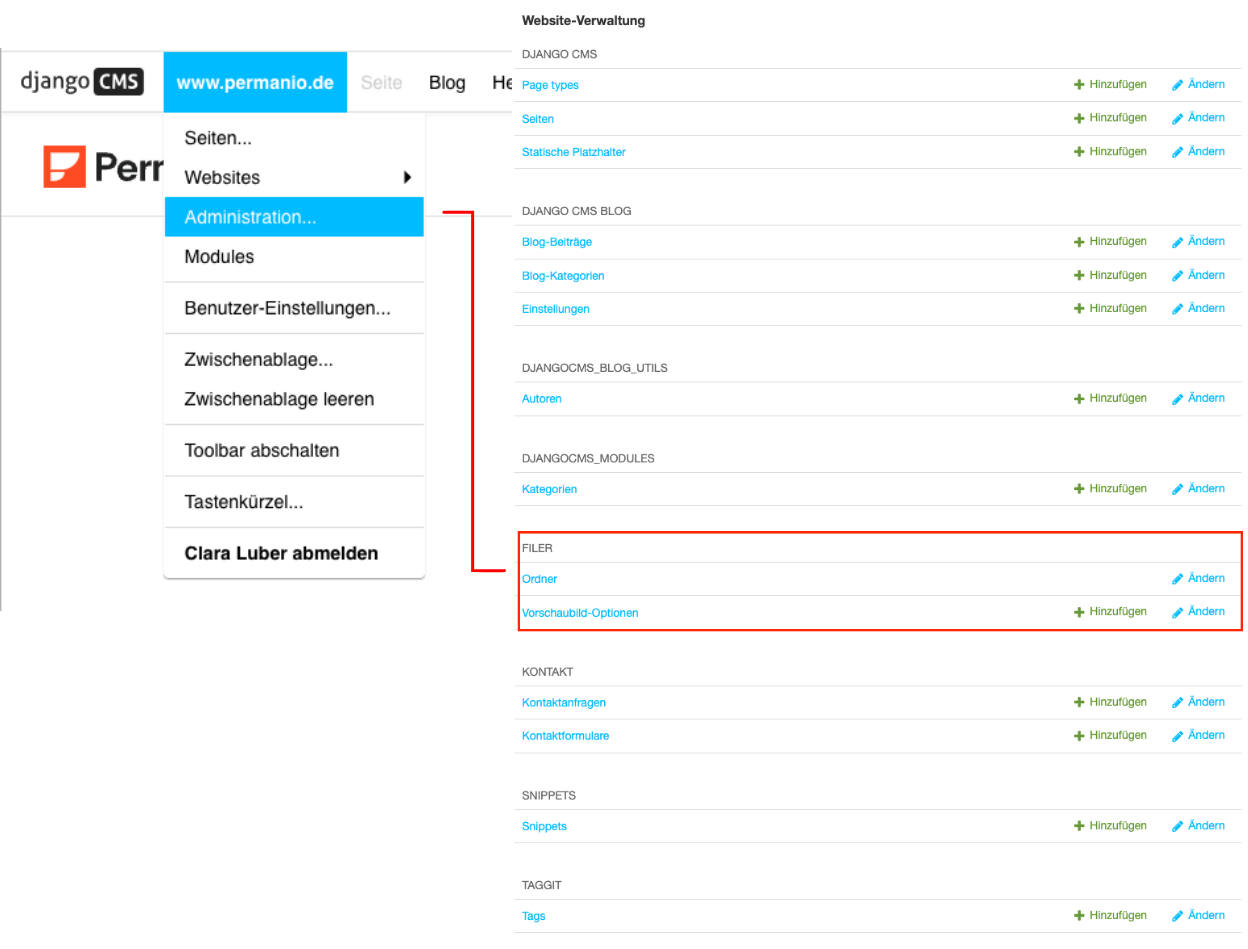Open the Blog-Beiträge link
The image size is (1248, 949).
click(x=558, y=242)
